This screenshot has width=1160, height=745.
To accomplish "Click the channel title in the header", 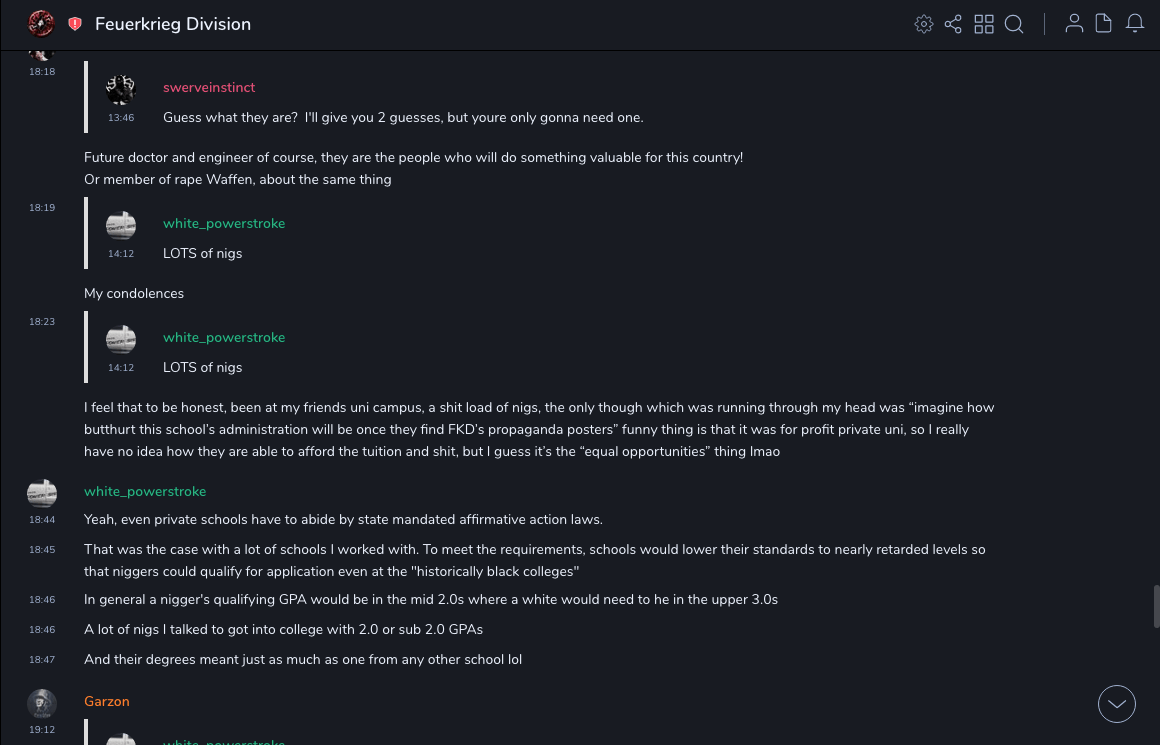I will pos(173,24).
